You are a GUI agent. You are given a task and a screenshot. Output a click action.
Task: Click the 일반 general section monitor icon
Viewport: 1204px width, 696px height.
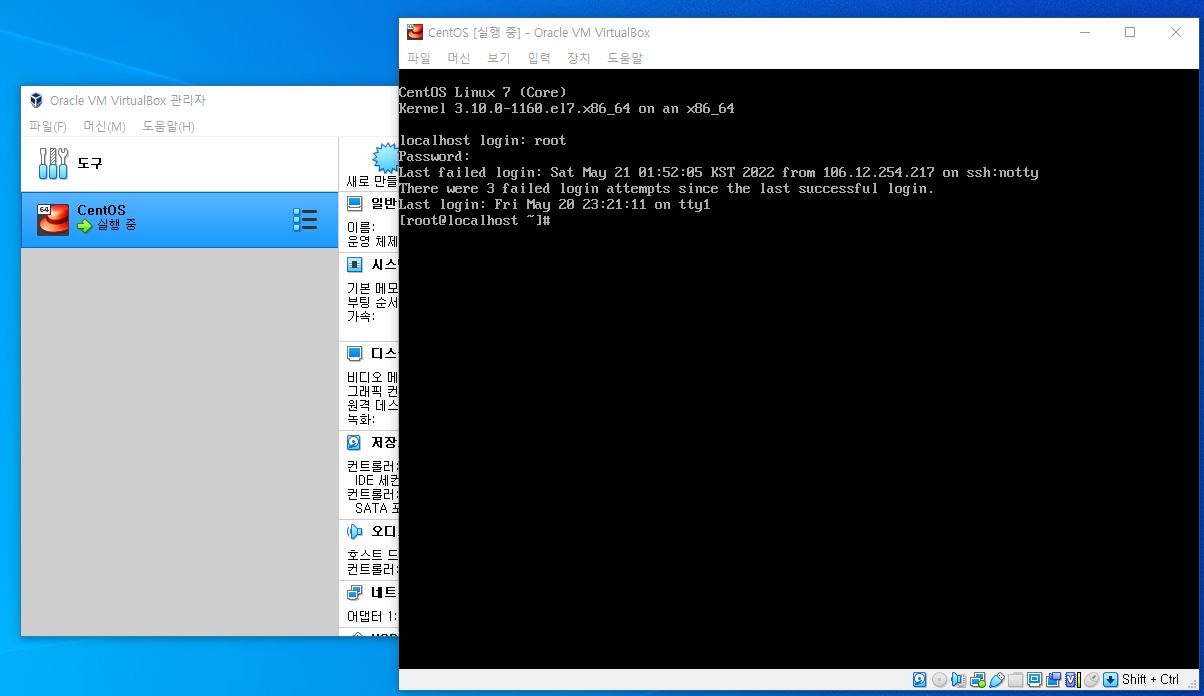[354, 203]
